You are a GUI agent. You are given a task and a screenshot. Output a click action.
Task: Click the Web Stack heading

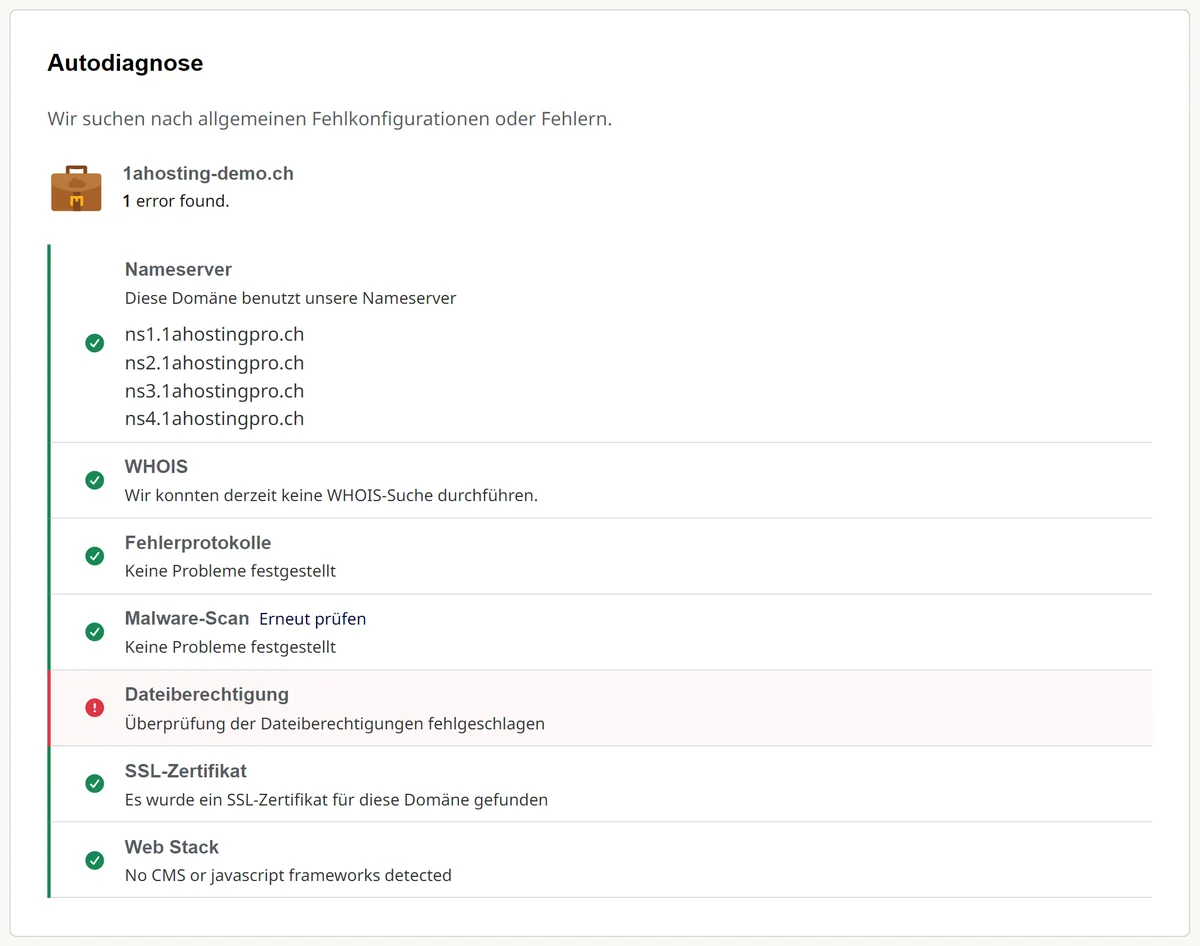[172, 847]
